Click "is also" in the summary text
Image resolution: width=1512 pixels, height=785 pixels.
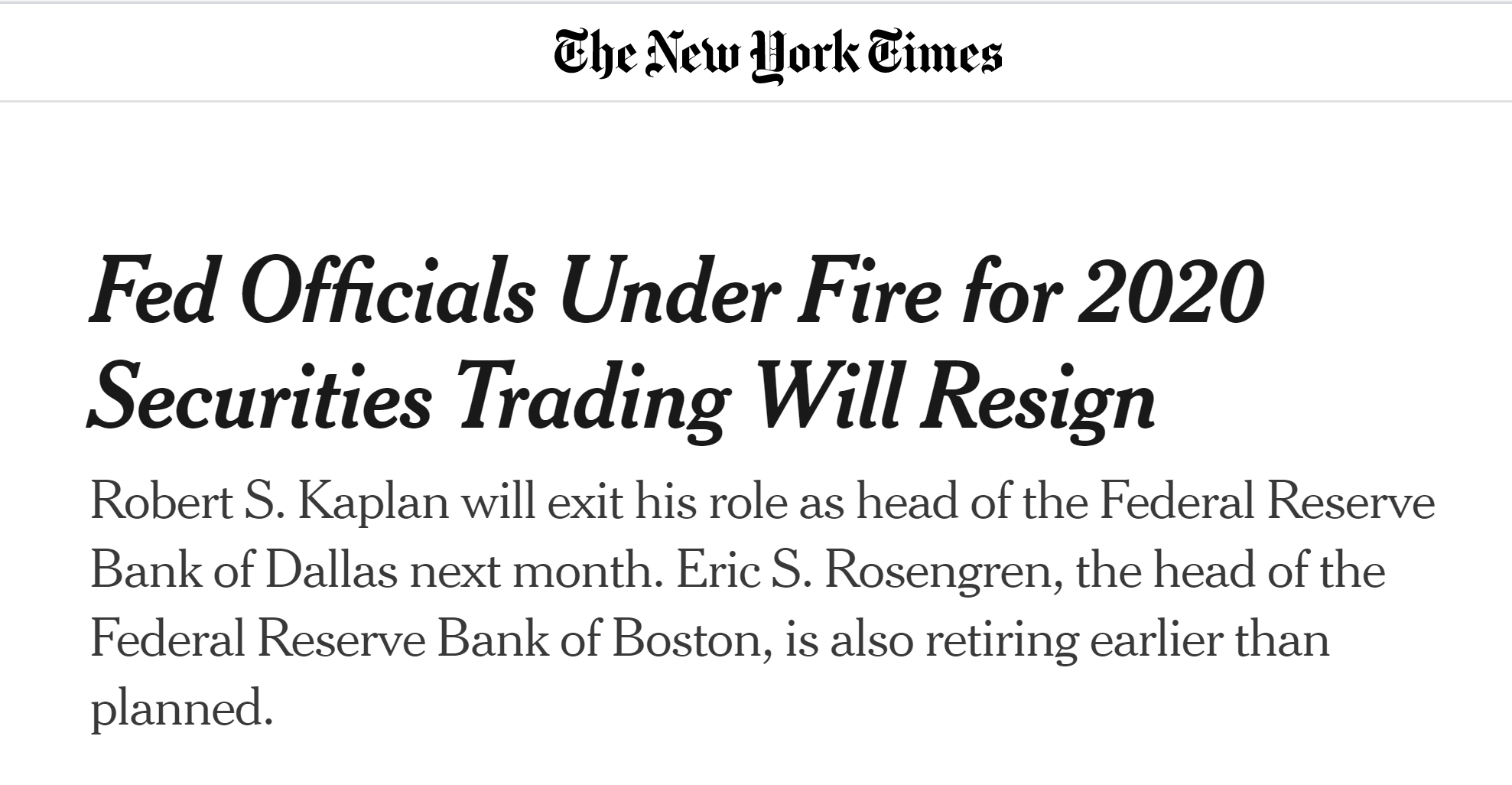[849, 640]
